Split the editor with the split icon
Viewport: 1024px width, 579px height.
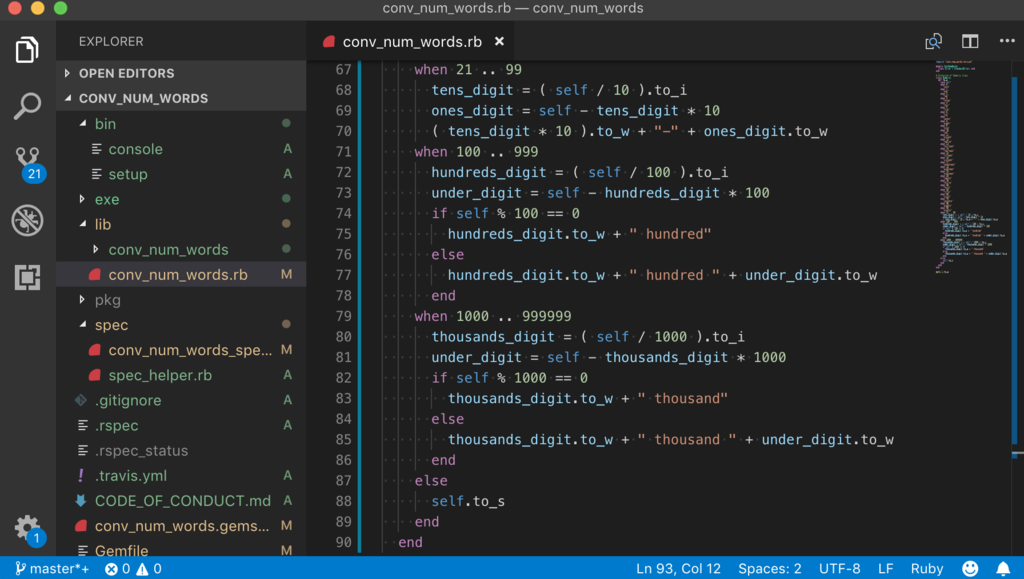(970, 42)
